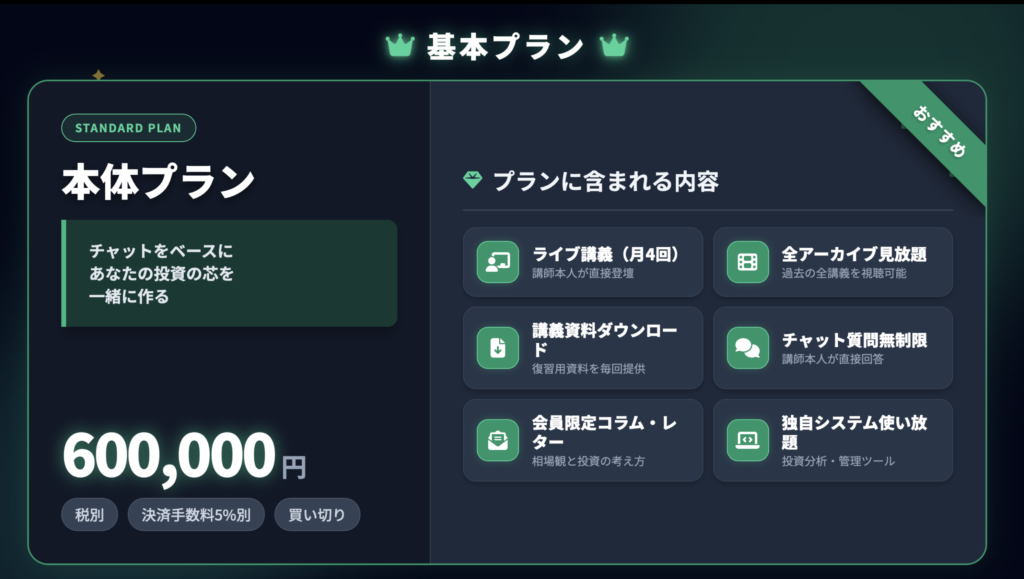Click the STANDARD PLAN badge
1024x579 pixels.
(x=128, y=128)
